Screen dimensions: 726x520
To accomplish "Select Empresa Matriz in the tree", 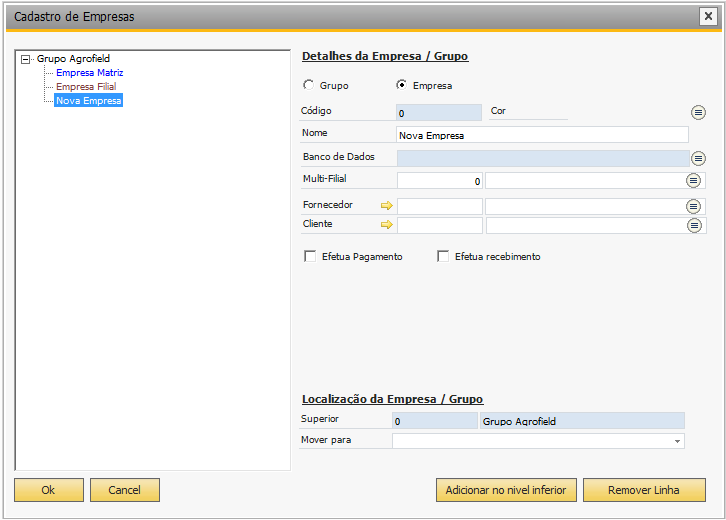I will [90, 73].
